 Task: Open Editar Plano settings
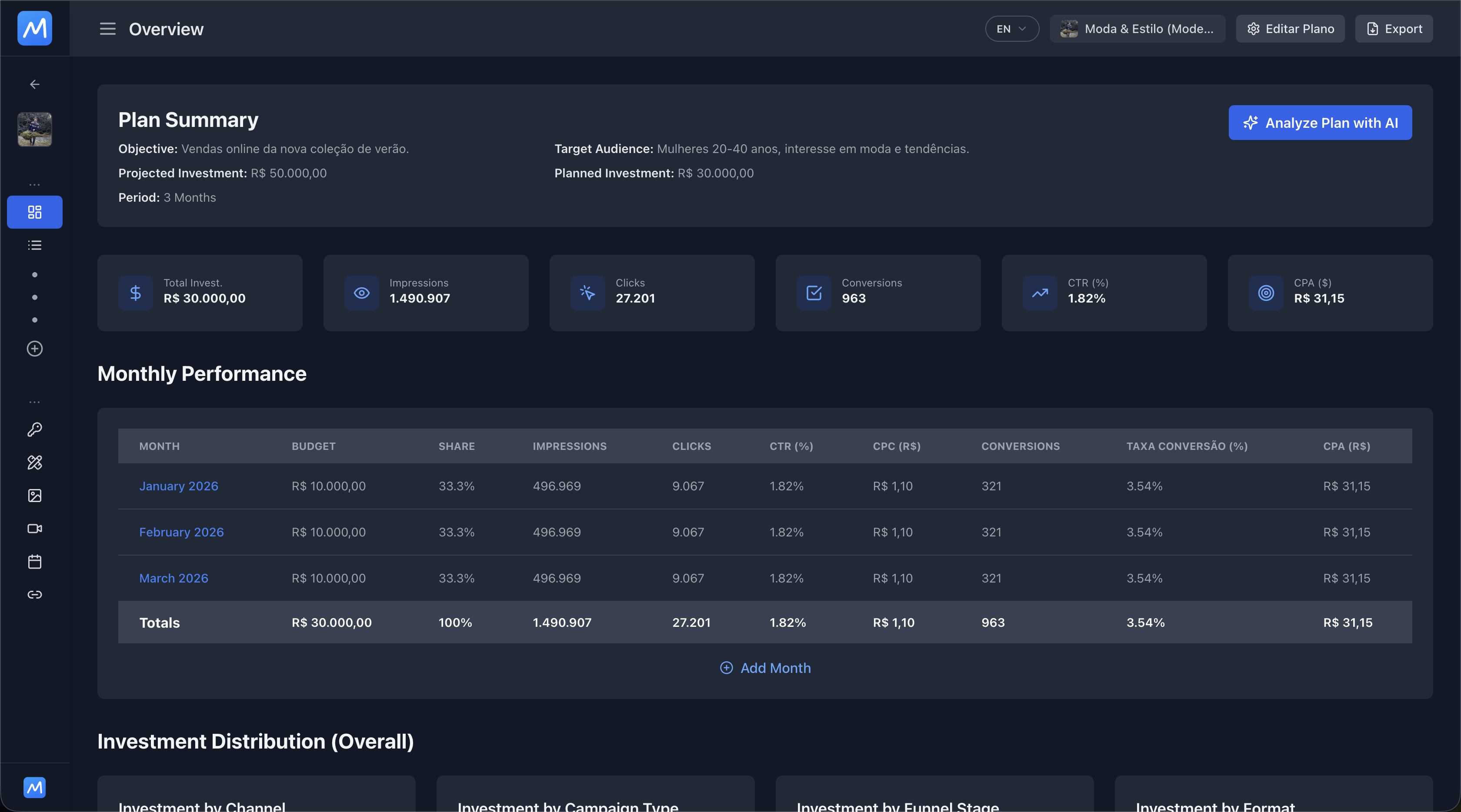tap(1290, 28)
